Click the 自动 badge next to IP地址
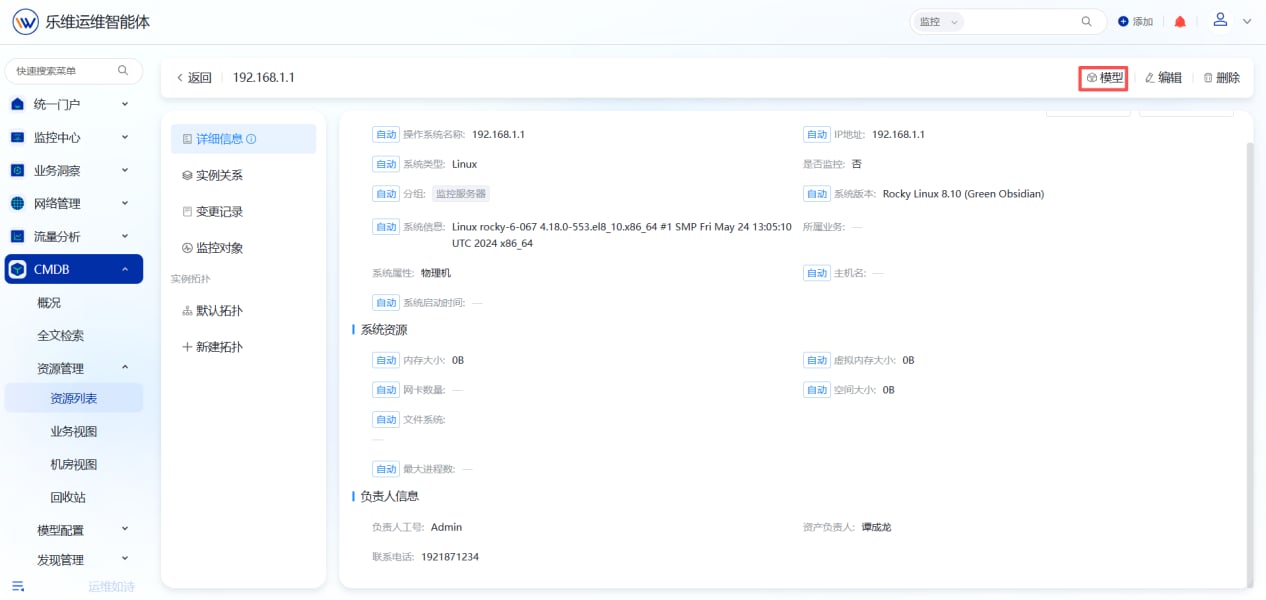Screen dimensions: 1266x600 817,134
